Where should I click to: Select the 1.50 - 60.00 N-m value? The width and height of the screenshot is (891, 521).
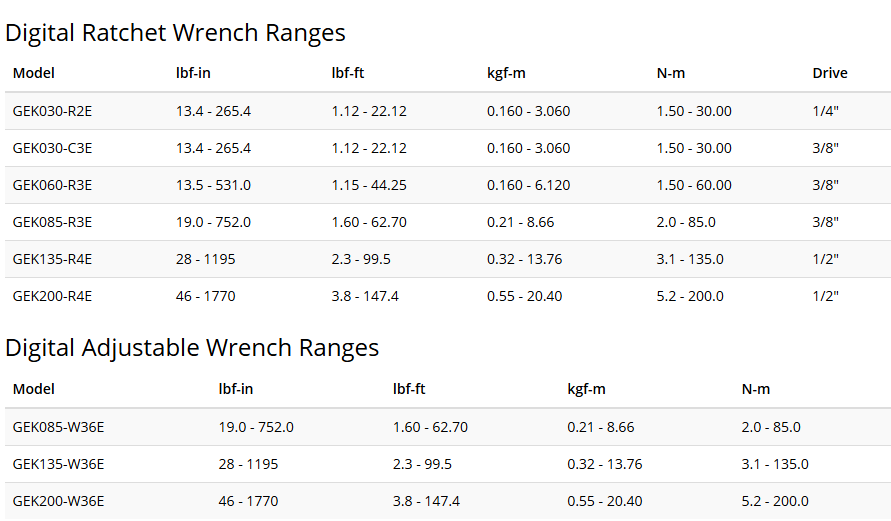coord(694,185)
